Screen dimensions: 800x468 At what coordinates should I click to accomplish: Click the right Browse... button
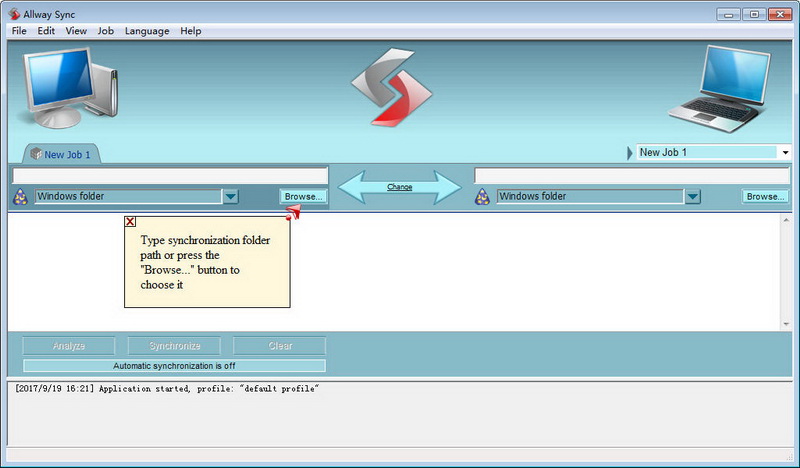point(765,196)
